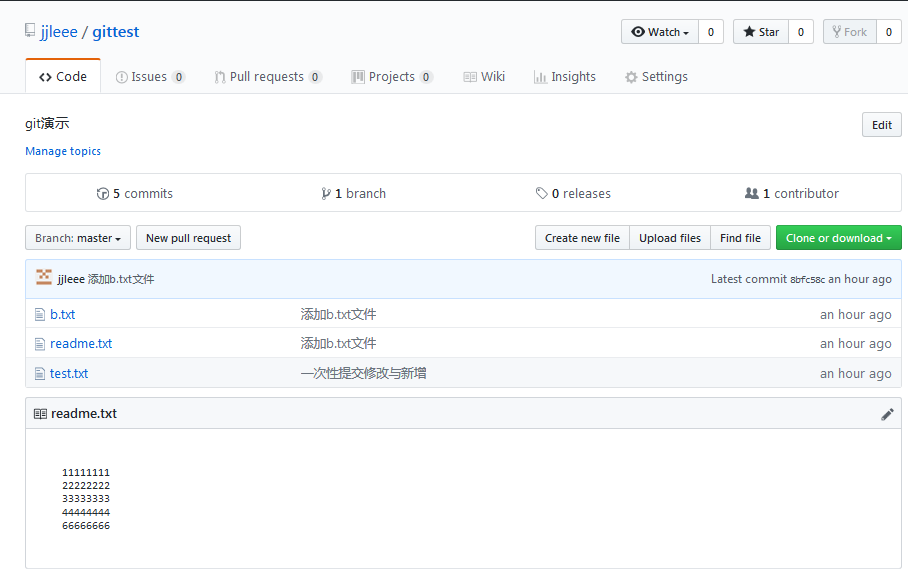
Task: Click the stargazers count next to Star
Action: tap(801, 32)
